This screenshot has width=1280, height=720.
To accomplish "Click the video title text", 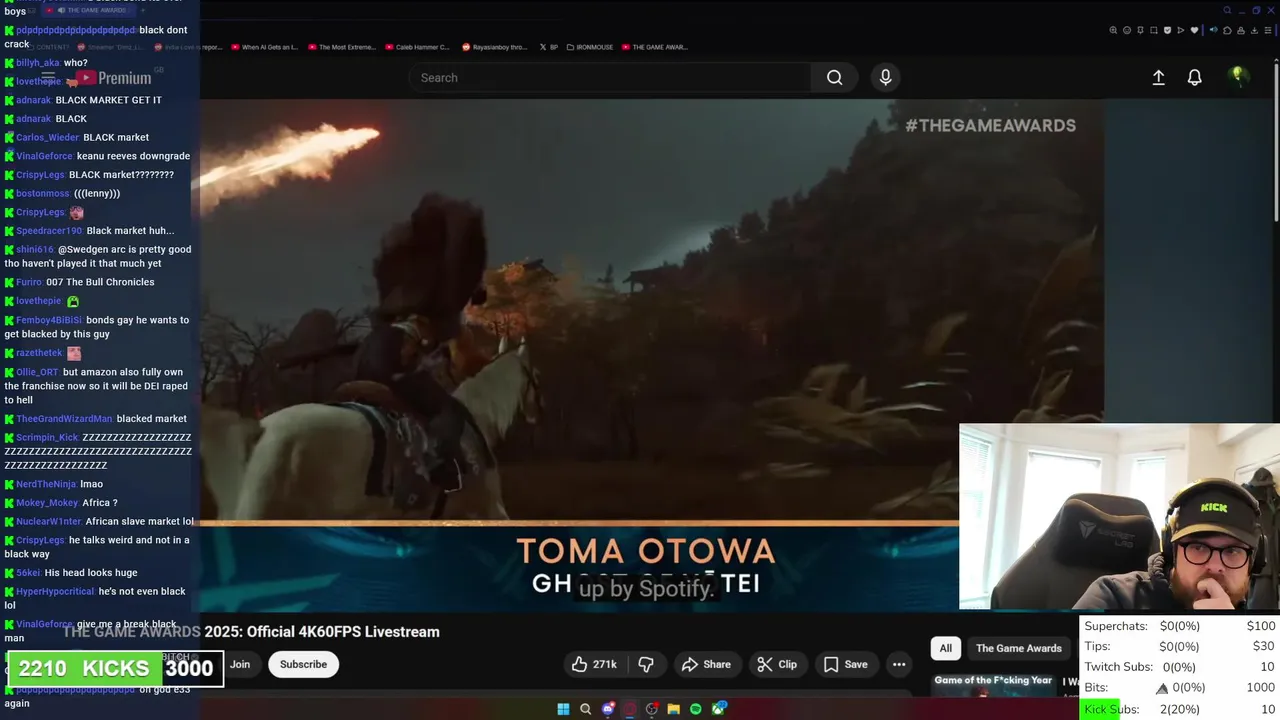I will [251, 632].
